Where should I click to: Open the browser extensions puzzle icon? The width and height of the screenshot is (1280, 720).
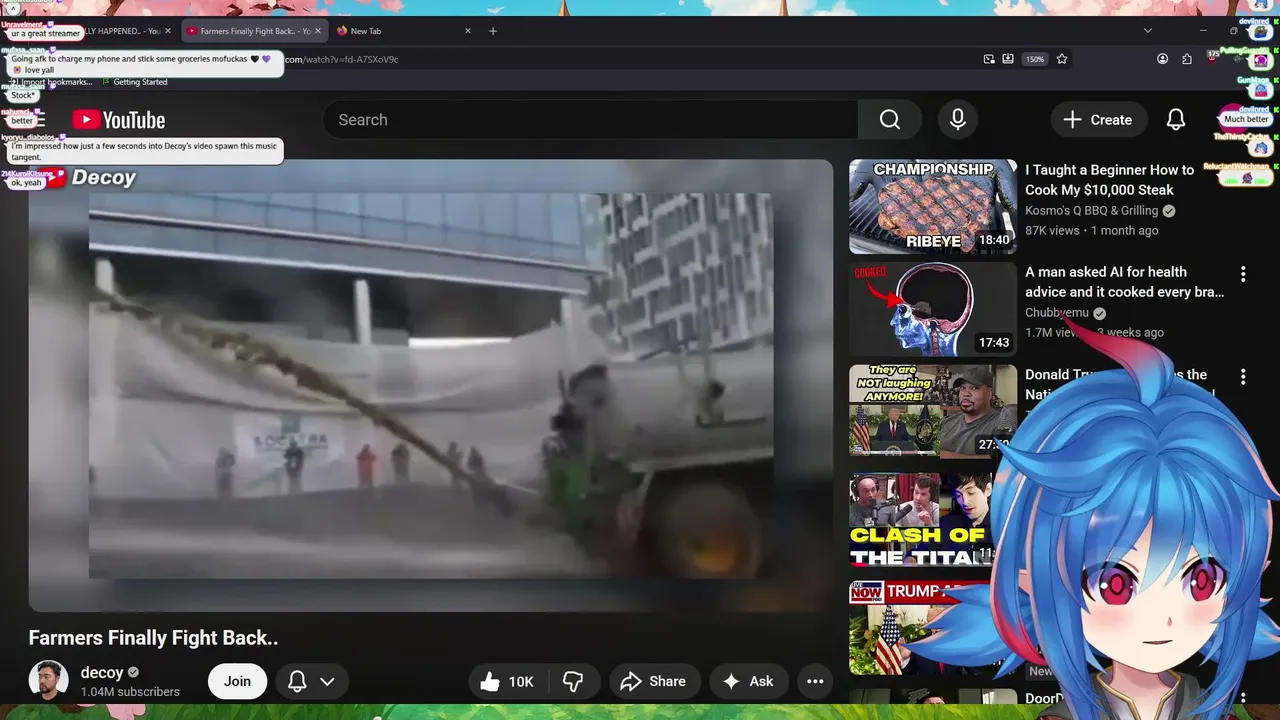click(1187, 59)
